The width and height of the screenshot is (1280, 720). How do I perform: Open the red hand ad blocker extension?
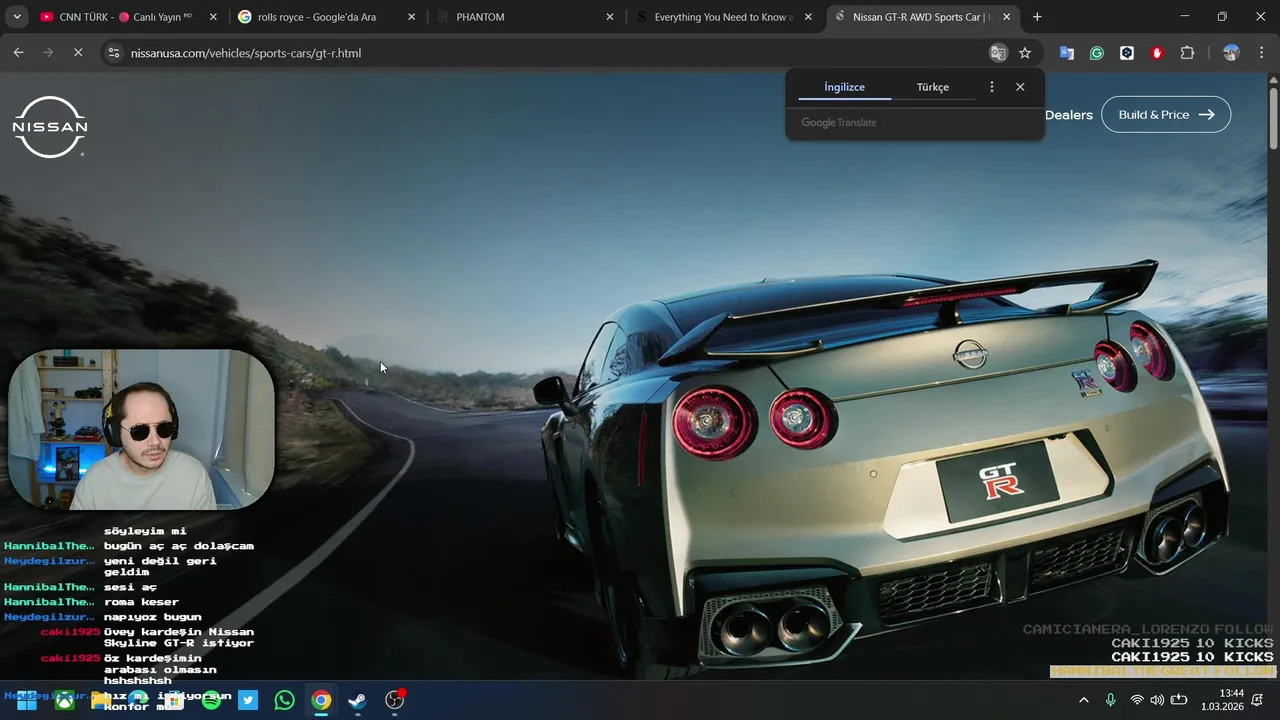click(1157, 53)
